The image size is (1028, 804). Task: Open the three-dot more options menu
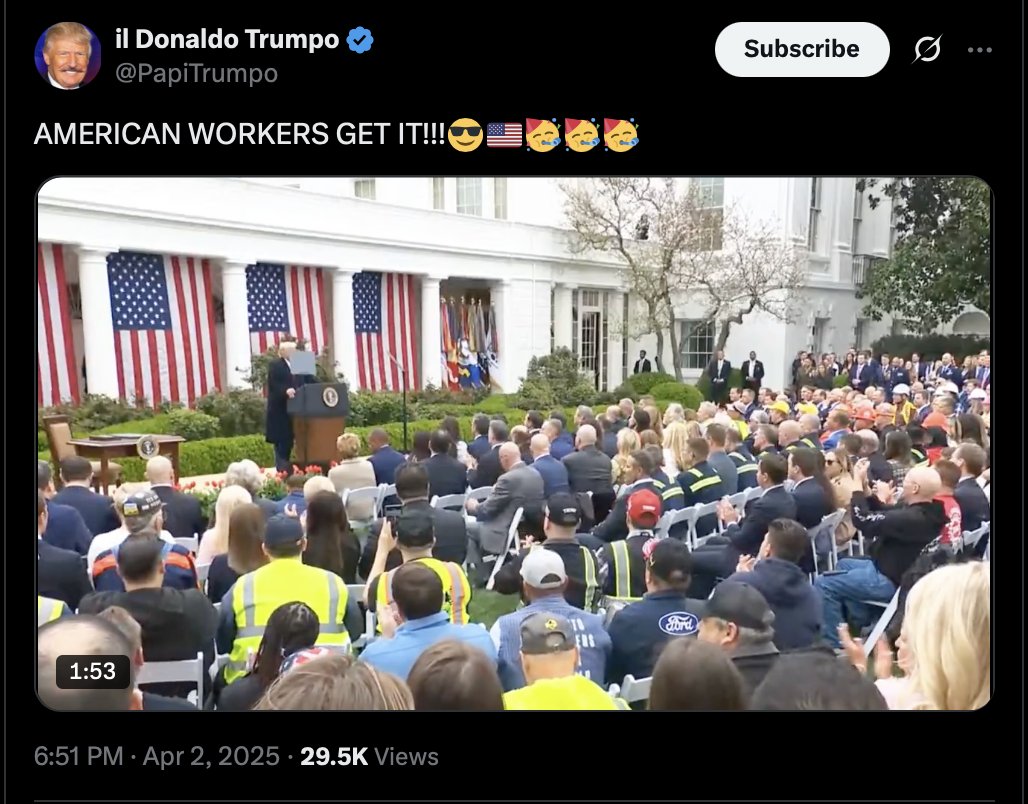[979, 50]
